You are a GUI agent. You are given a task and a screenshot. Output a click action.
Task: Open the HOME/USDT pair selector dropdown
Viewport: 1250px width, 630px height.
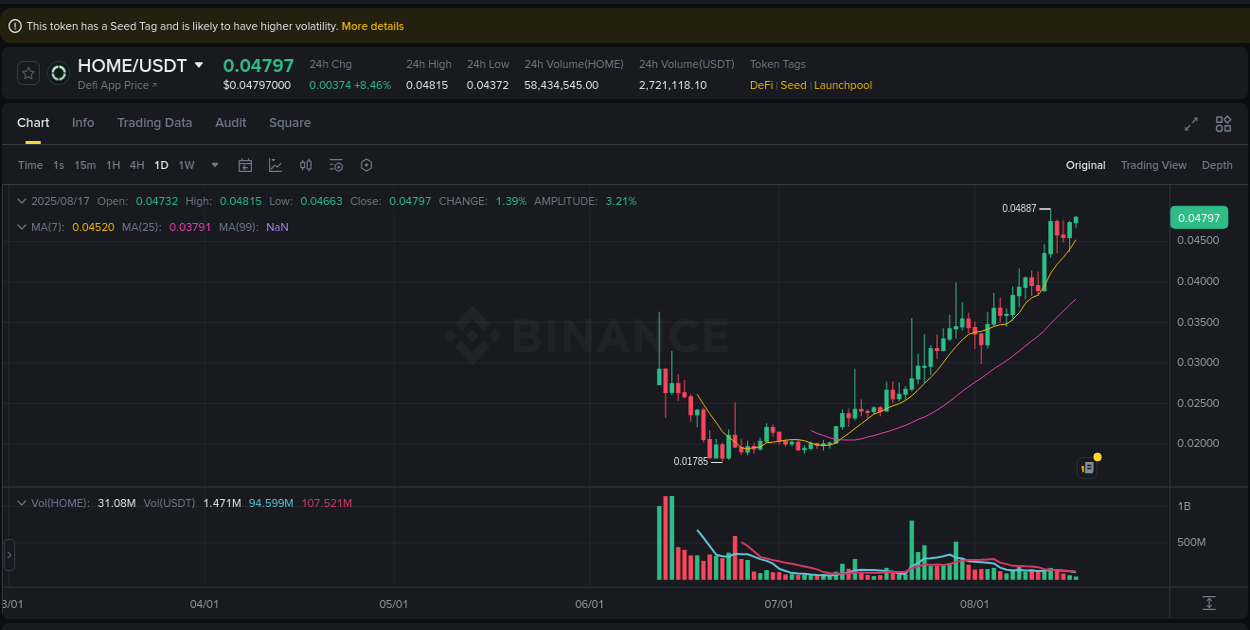point(199,64)
